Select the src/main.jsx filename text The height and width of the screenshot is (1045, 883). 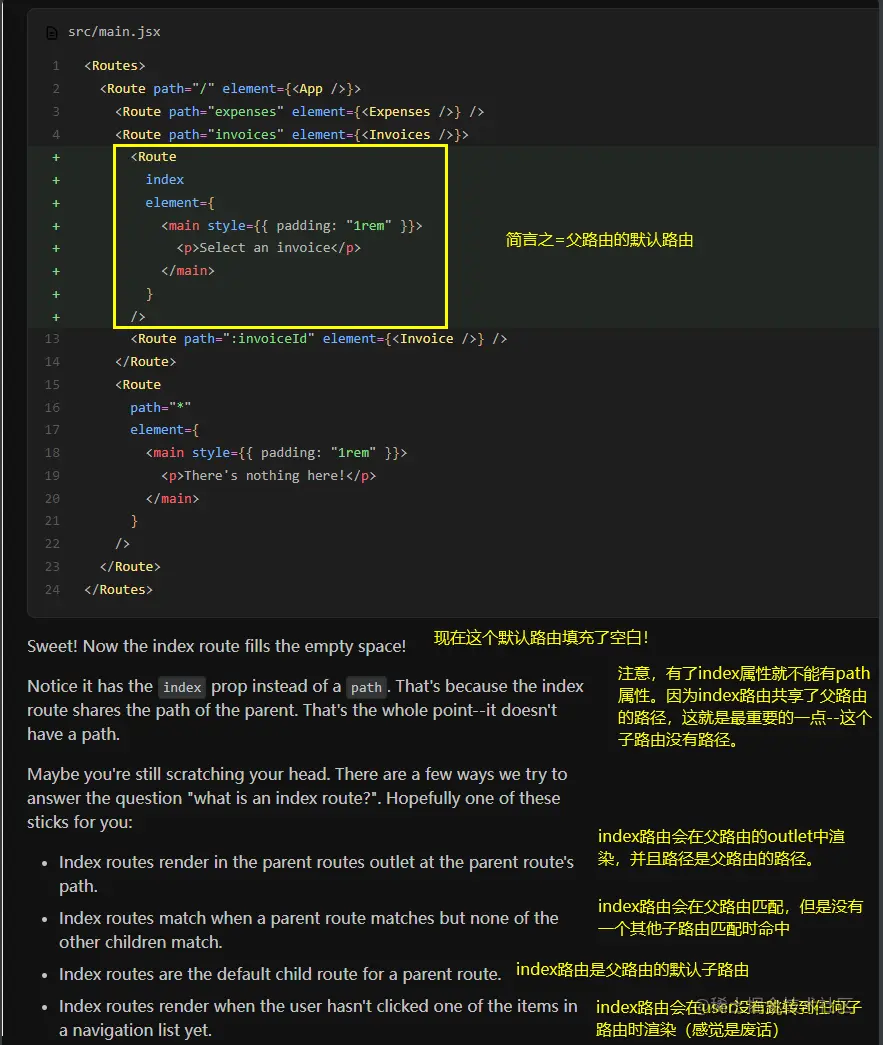point(114,32)
